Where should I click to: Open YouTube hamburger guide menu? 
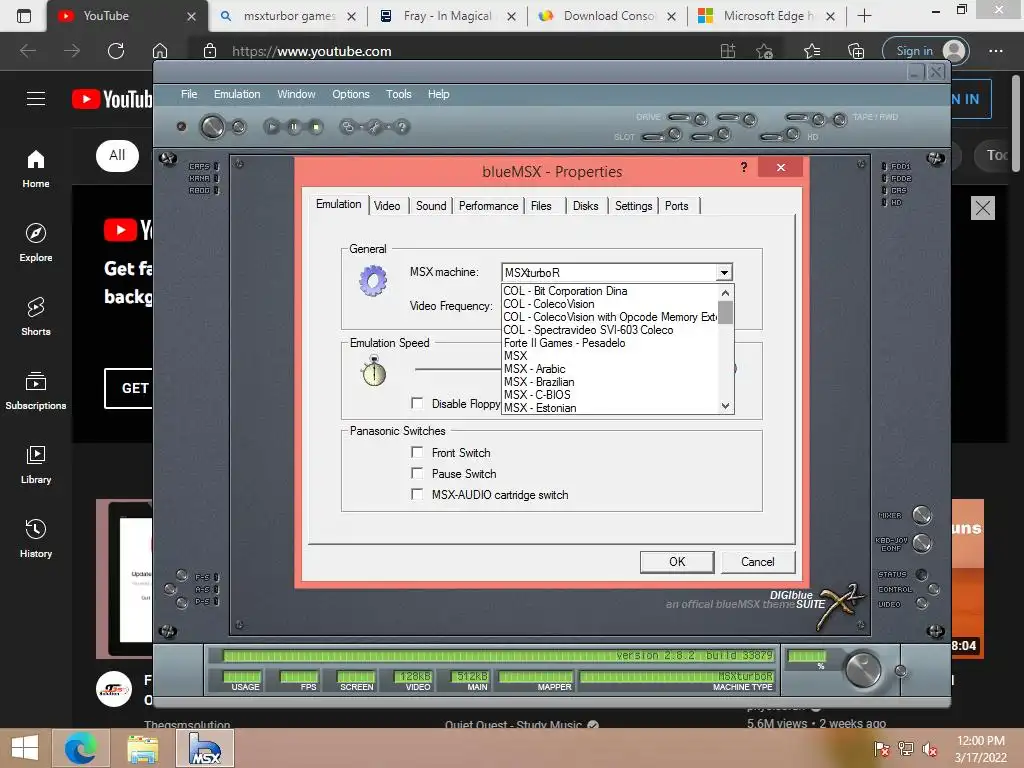[x=36, y=99]
